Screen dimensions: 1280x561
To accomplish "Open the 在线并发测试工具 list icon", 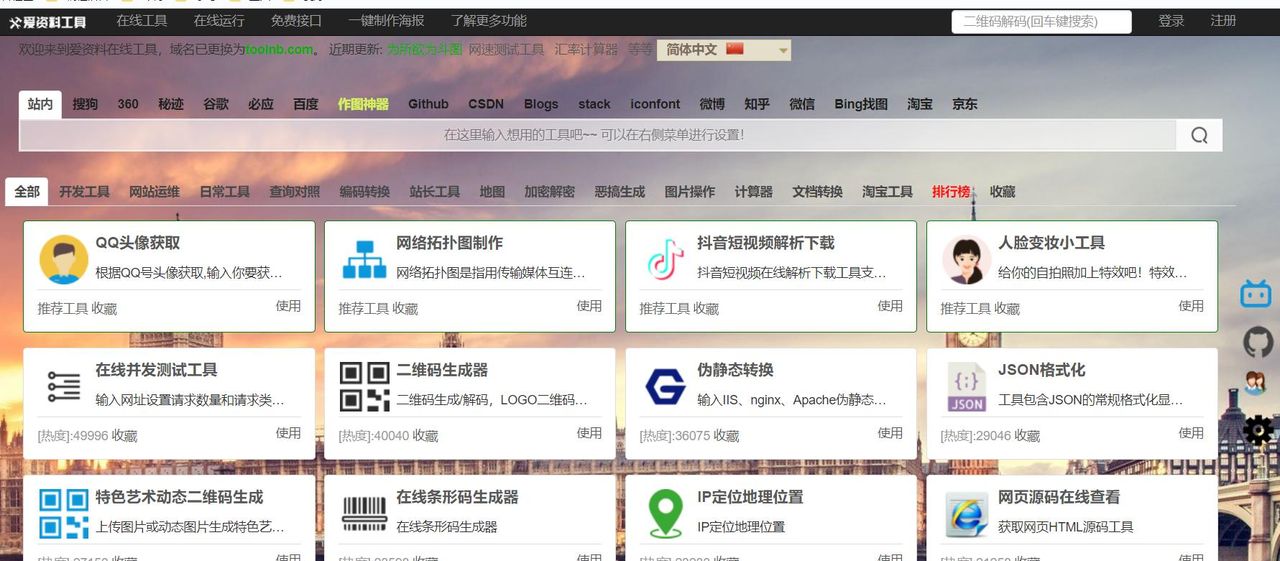I will coord(64,387).
